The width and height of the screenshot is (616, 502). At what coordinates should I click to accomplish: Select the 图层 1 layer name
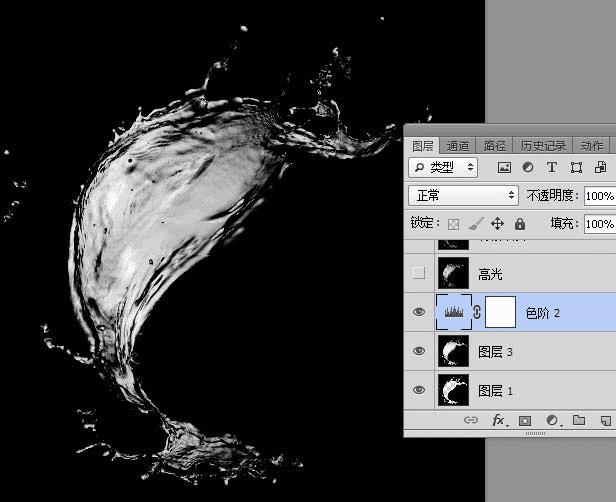pos(495,391)
